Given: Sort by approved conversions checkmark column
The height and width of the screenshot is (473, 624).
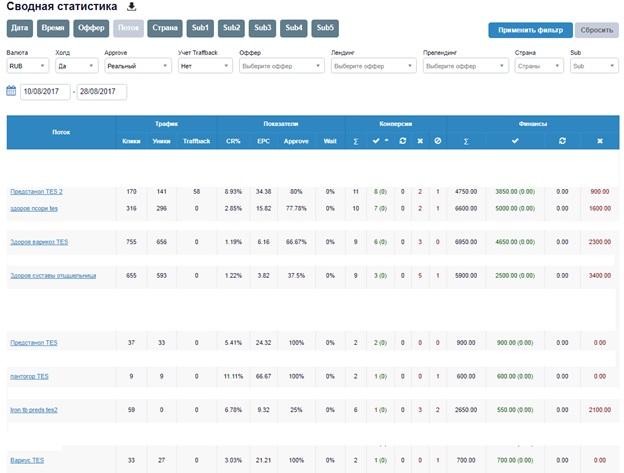Looking at the screenshot, I should (376, 141).
